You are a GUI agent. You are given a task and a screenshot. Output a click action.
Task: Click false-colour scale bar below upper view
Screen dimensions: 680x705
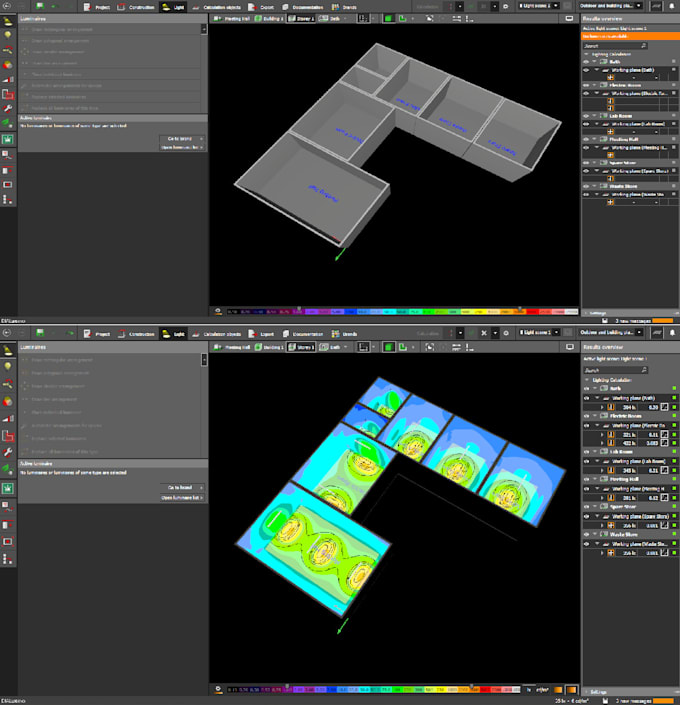402,311
